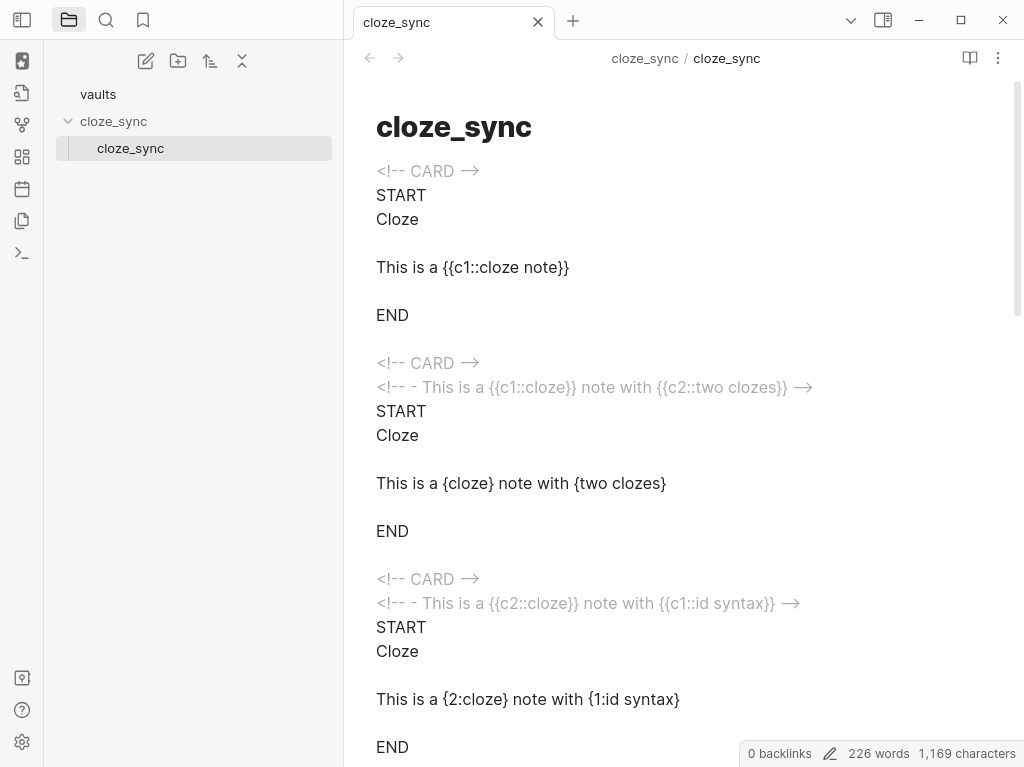This screenshot has height=767, width=1024.
Task: Toggle the left sidebar panel
Action: 22,20
